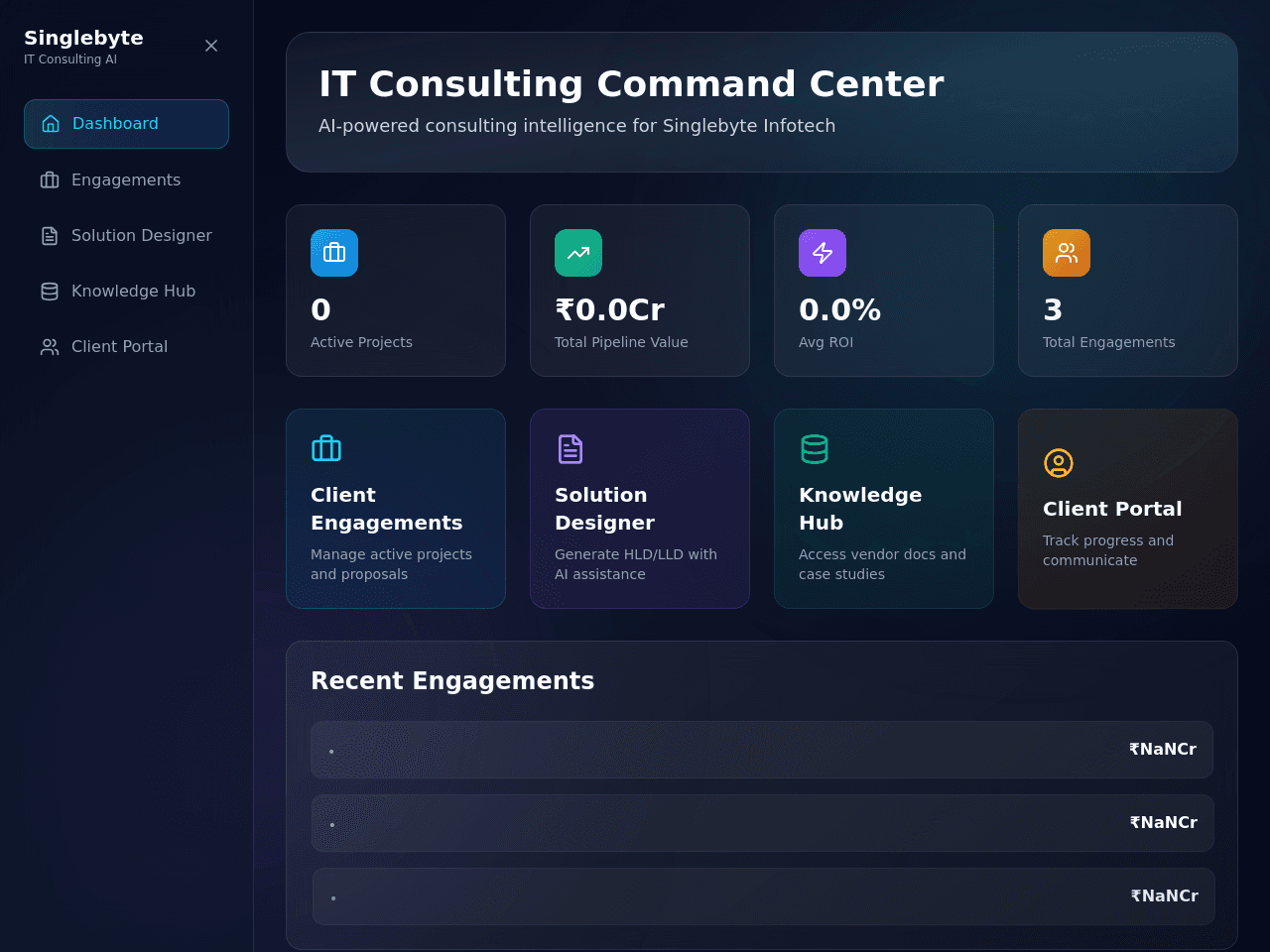Click 'Access vendor docs and case studies' text
The height and width of the screenshot is (952, 1270).
(x=882, y=564)
